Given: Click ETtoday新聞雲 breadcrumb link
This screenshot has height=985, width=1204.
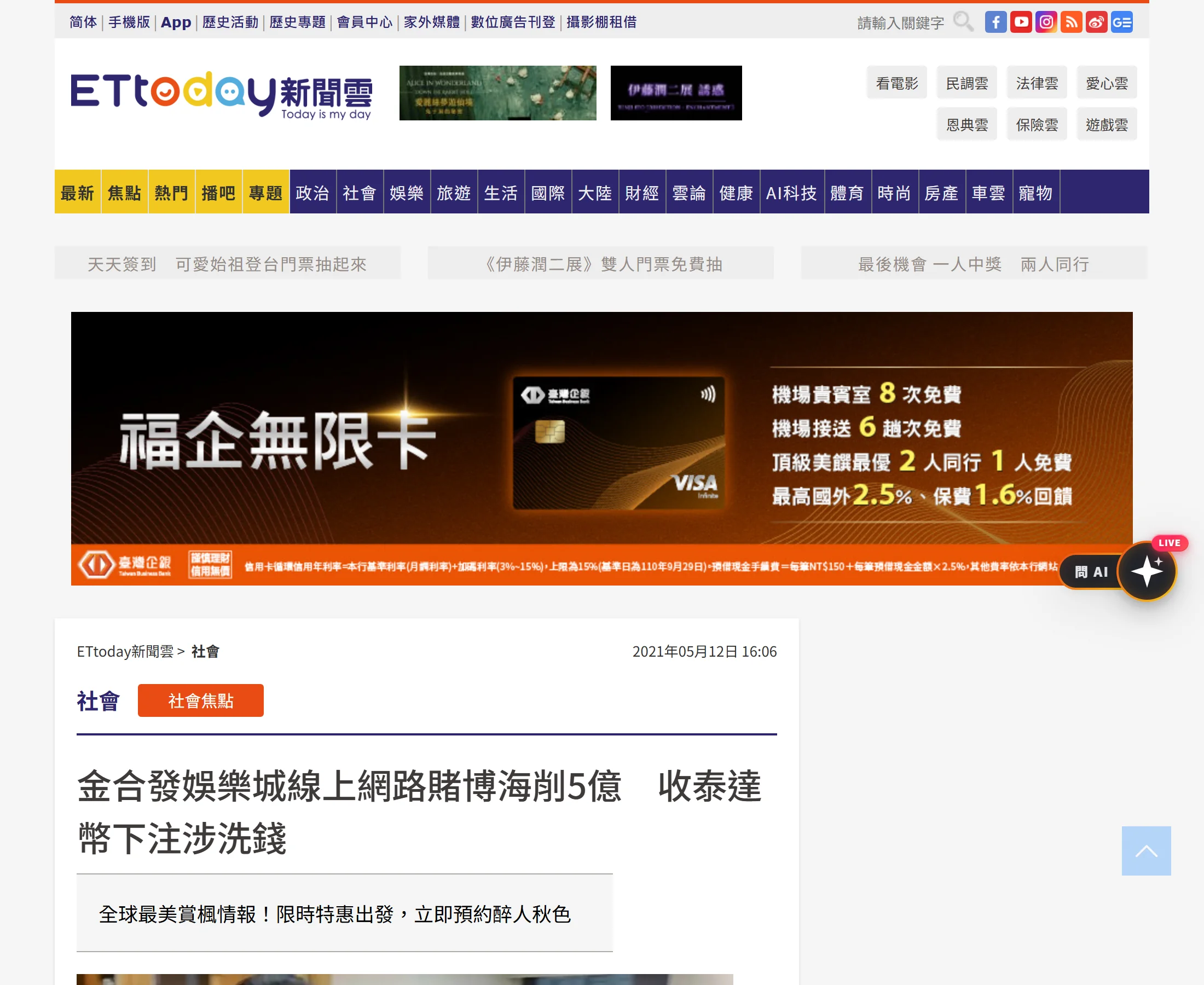Looking at the screenshot, I should pyautogui.click(x=125, y=651).
